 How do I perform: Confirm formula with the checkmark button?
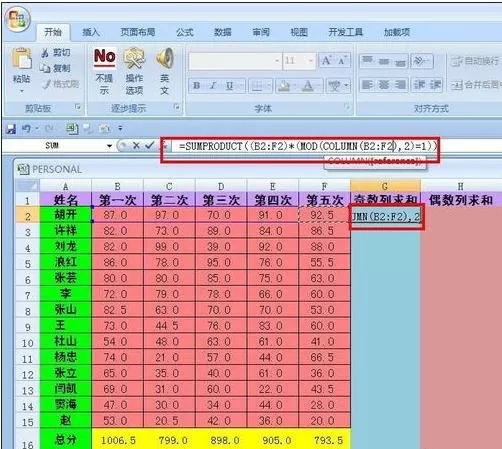click(x=149, y=145)
